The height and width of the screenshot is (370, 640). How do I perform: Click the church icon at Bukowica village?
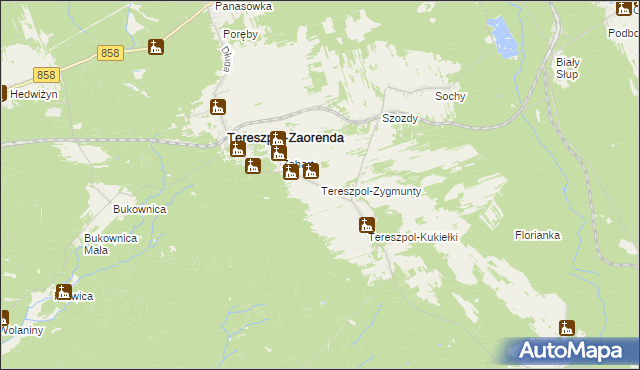64,292
